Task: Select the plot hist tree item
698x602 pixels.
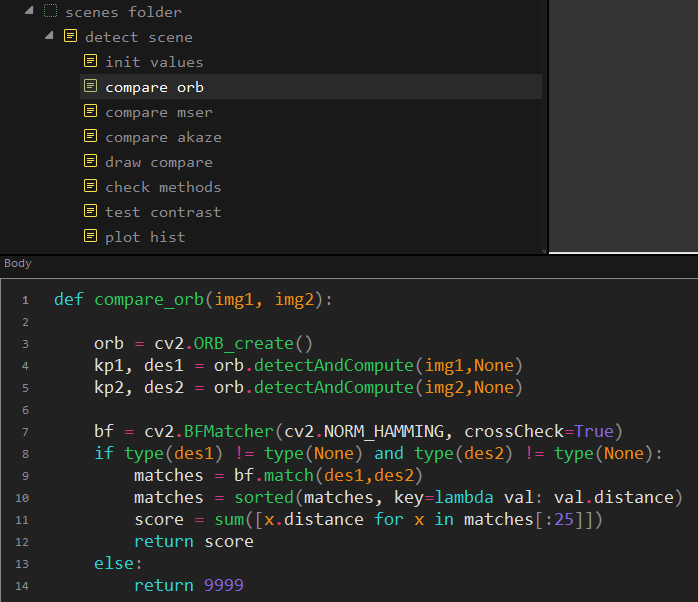Action: point(145,237)
